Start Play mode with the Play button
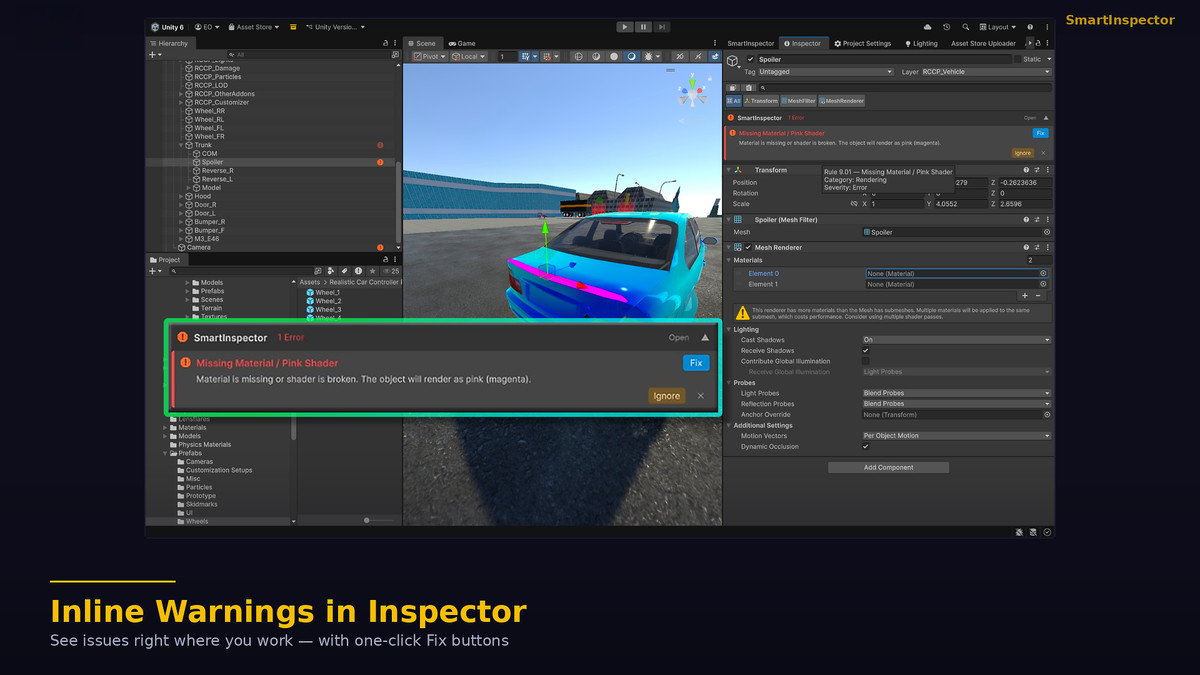Viewport: 1200px width, 675px height. (x=625, y=27)
